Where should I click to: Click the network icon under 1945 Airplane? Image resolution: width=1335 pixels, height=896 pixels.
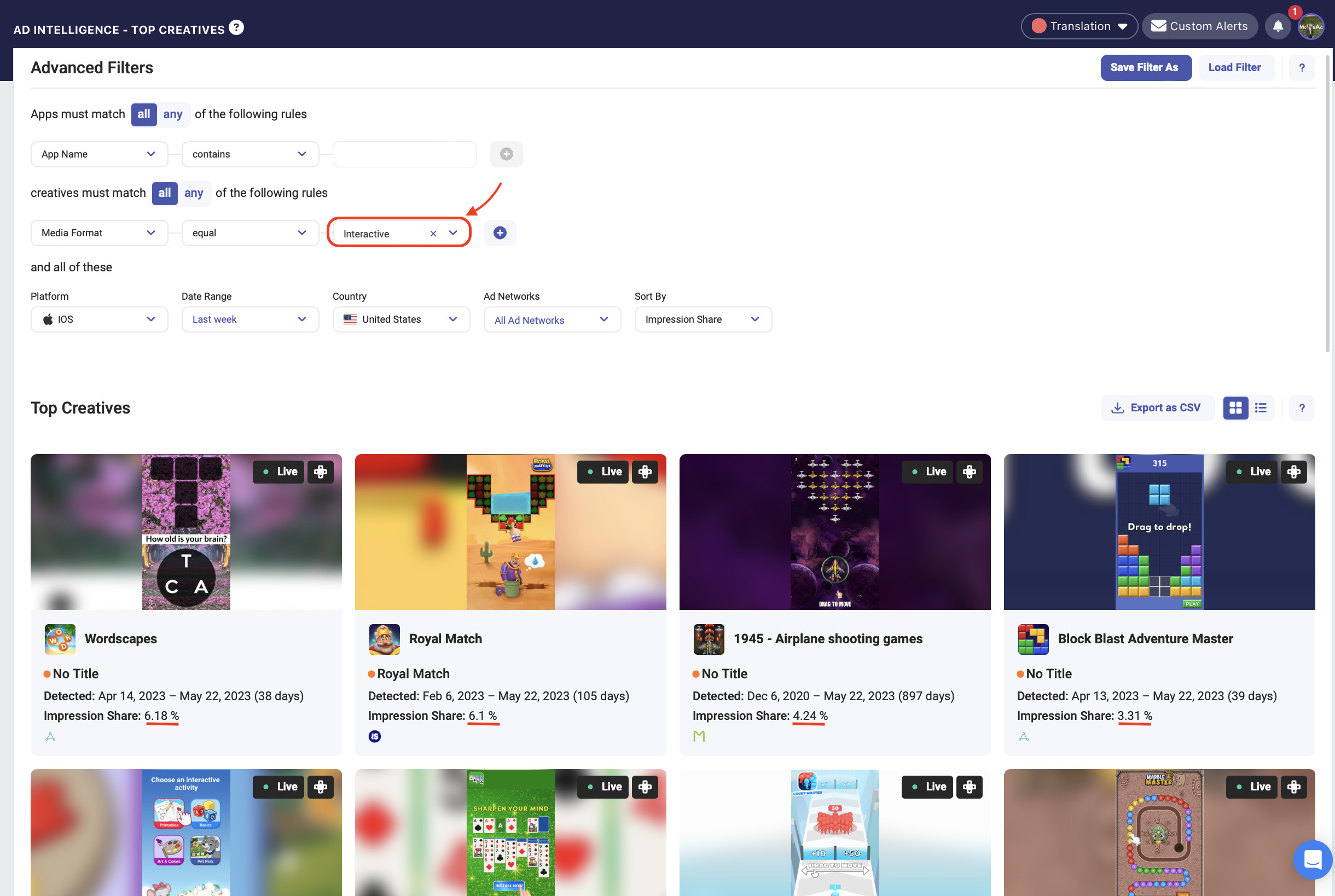[x=699, y=736]
